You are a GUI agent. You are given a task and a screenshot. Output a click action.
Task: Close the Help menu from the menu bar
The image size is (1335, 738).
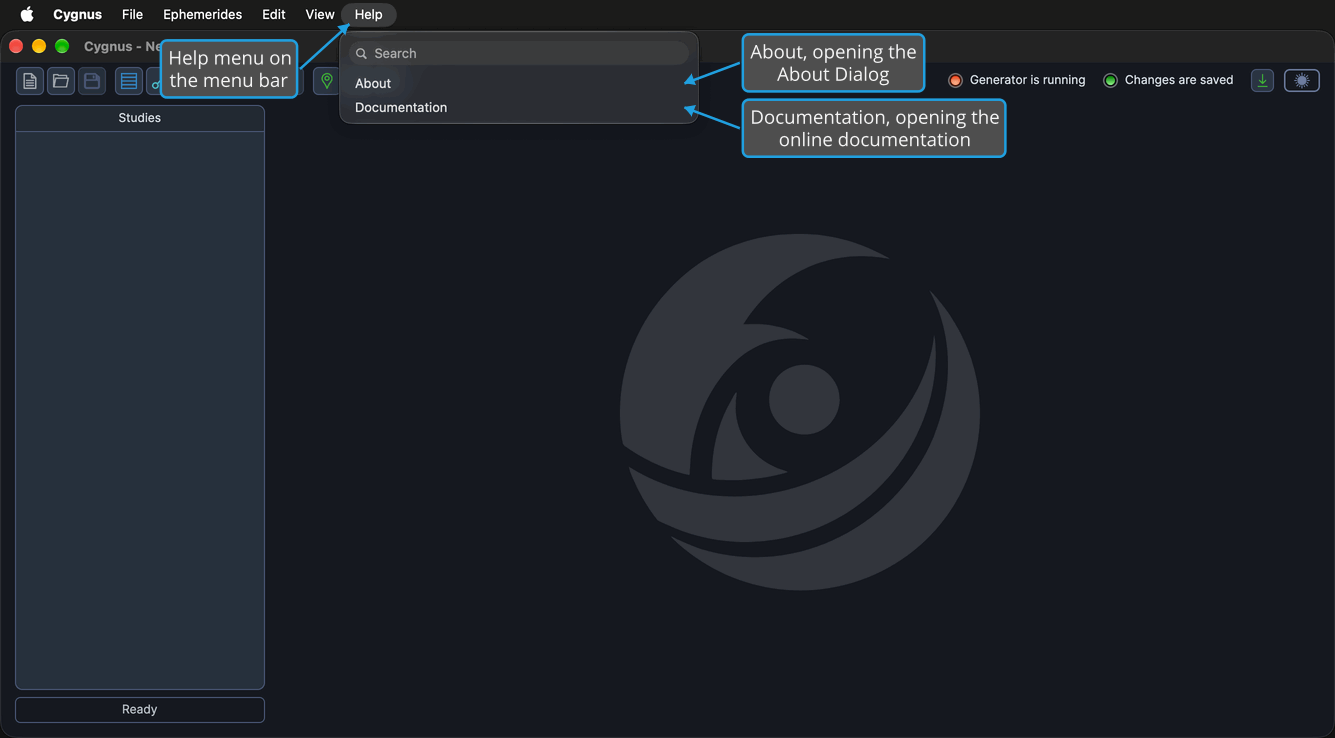[x=368, y=14]
